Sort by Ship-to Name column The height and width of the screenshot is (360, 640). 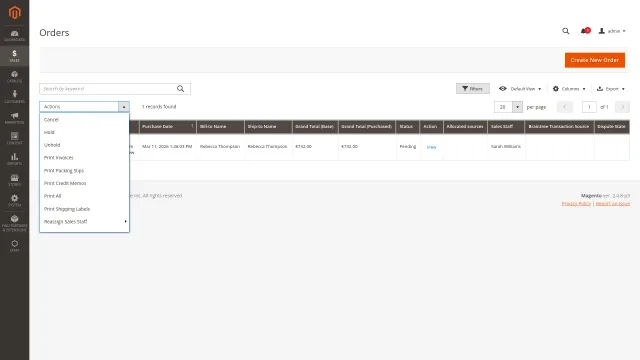point(268,127)
